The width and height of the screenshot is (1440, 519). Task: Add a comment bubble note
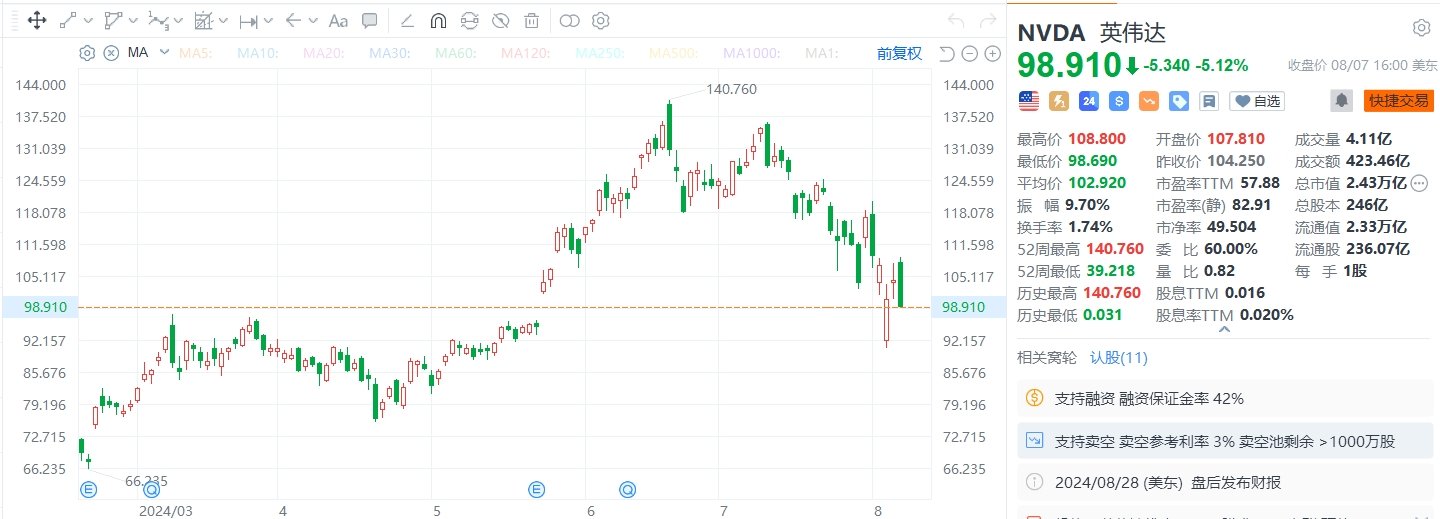[369, 20]
